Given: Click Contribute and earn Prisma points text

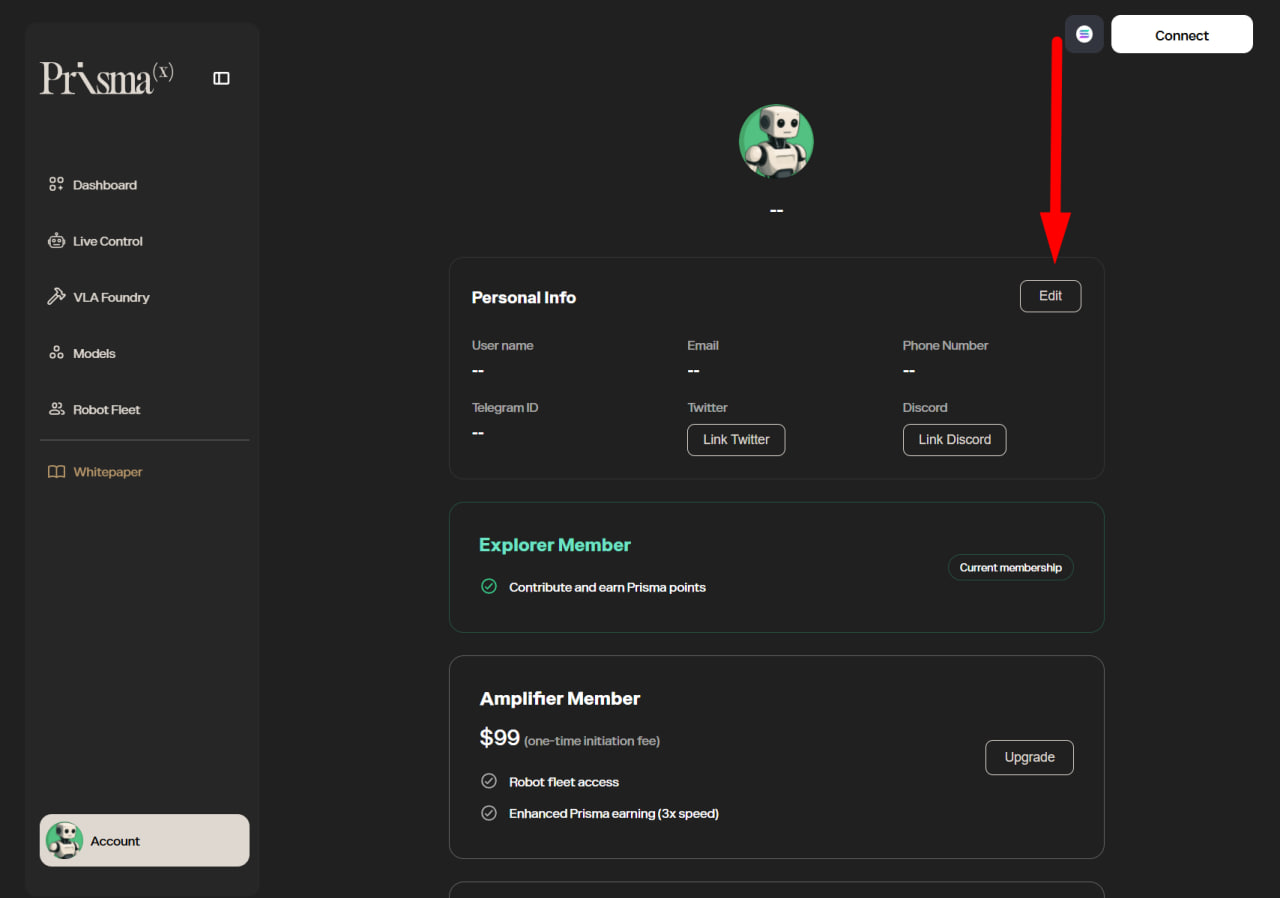Looking at the screenshot, I should click(x=607, y=587).
